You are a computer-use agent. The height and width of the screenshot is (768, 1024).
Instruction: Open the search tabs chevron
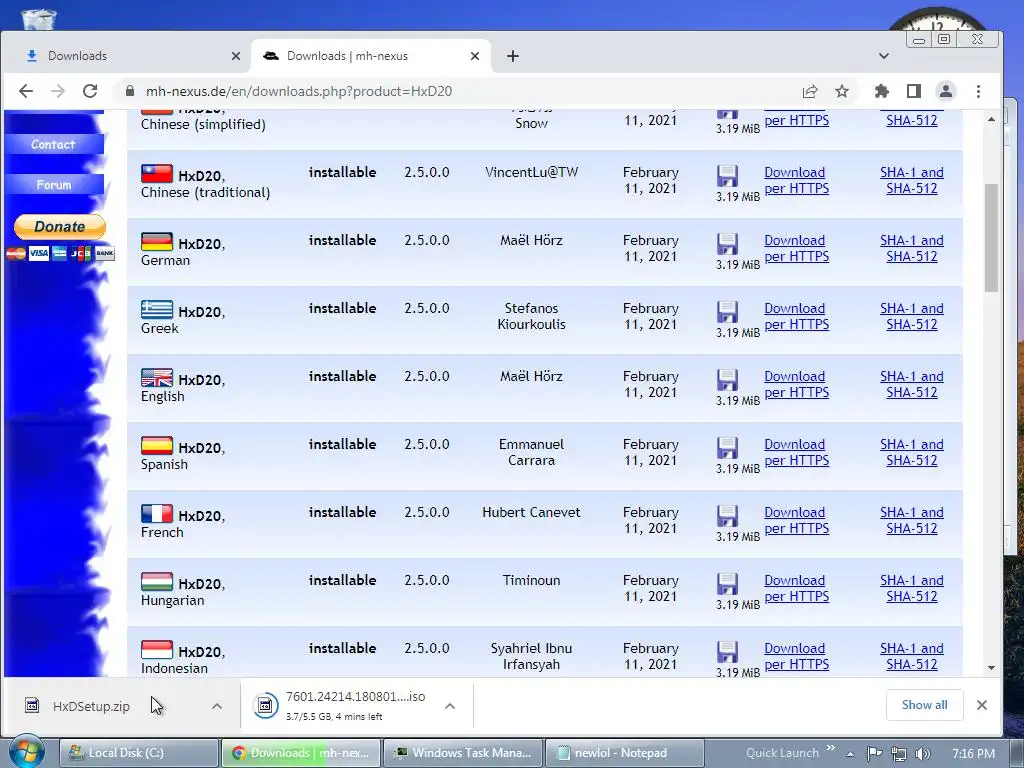884,56
